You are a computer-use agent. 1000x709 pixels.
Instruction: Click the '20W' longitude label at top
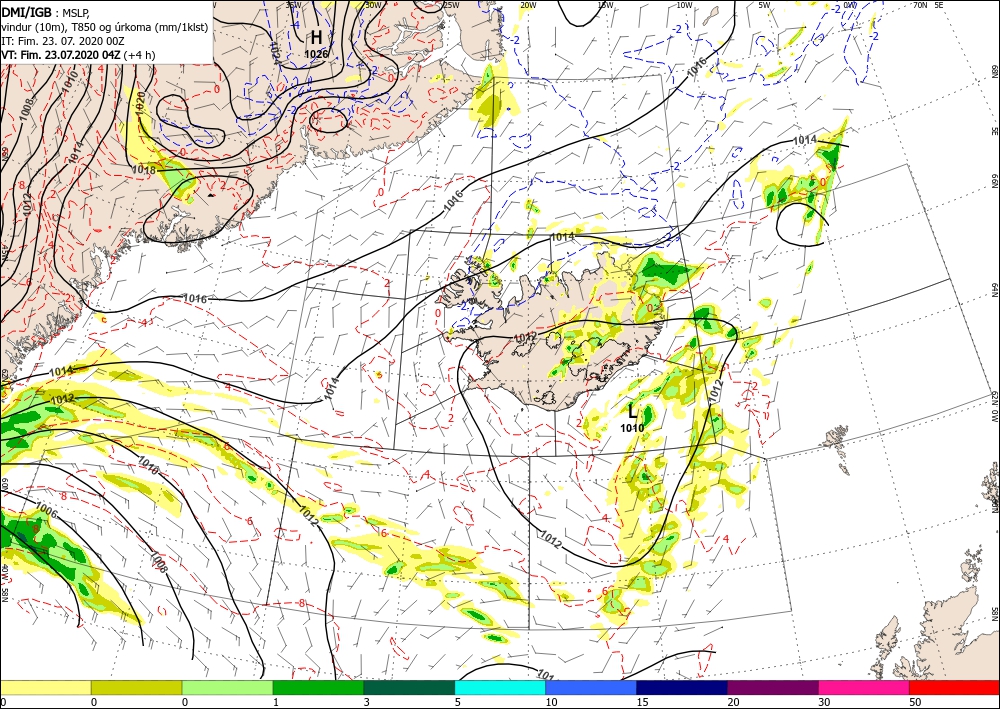point(527,5)
